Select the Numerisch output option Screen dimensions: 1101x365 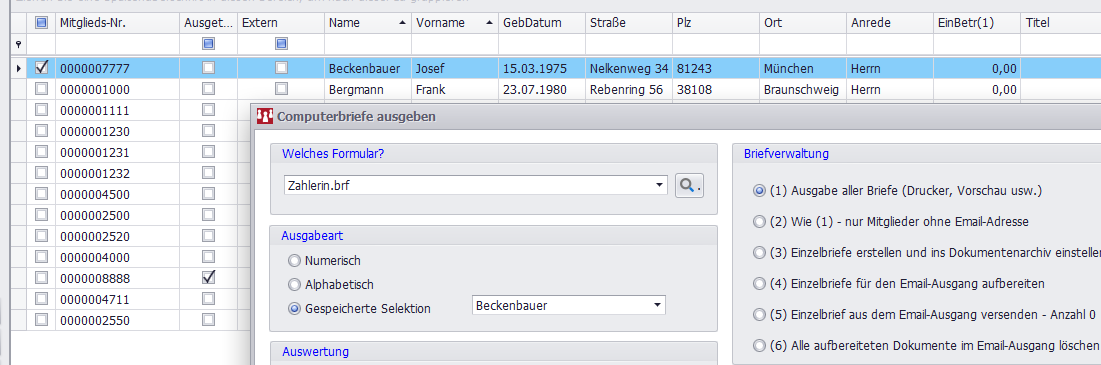click(x=294, y=261)
